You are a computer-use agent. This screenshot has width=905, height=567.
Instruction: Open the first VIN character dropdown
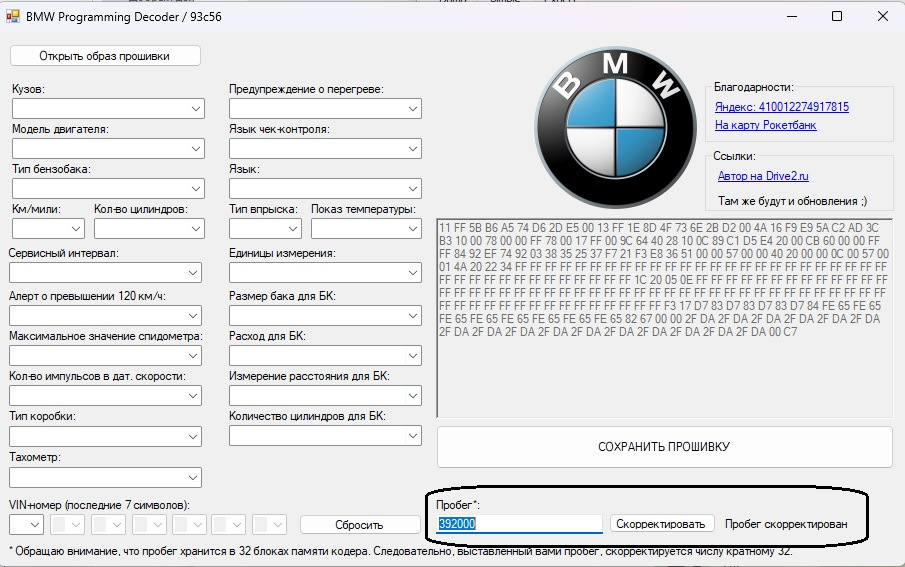pyautogui.click(x=26, y=525)
